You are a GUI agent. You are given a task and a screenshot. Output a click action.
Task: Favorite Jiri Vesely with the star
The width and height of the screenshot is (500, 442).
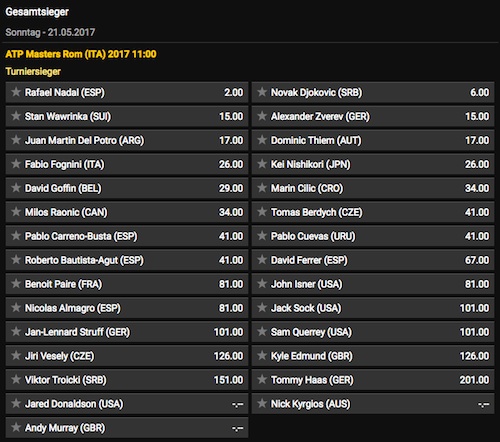16,356
